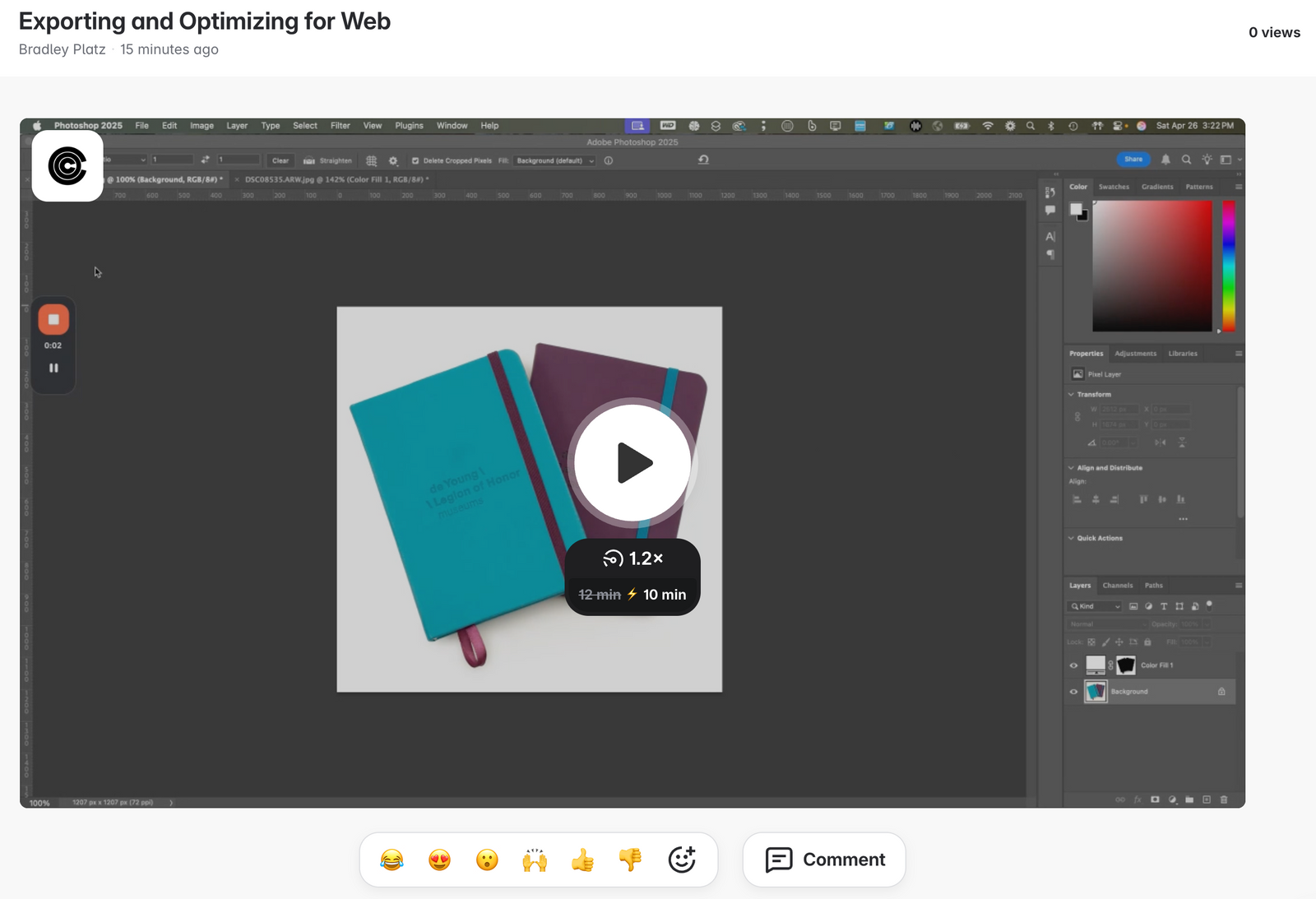React with the raised hands emoji

click(x=535, y=860)
